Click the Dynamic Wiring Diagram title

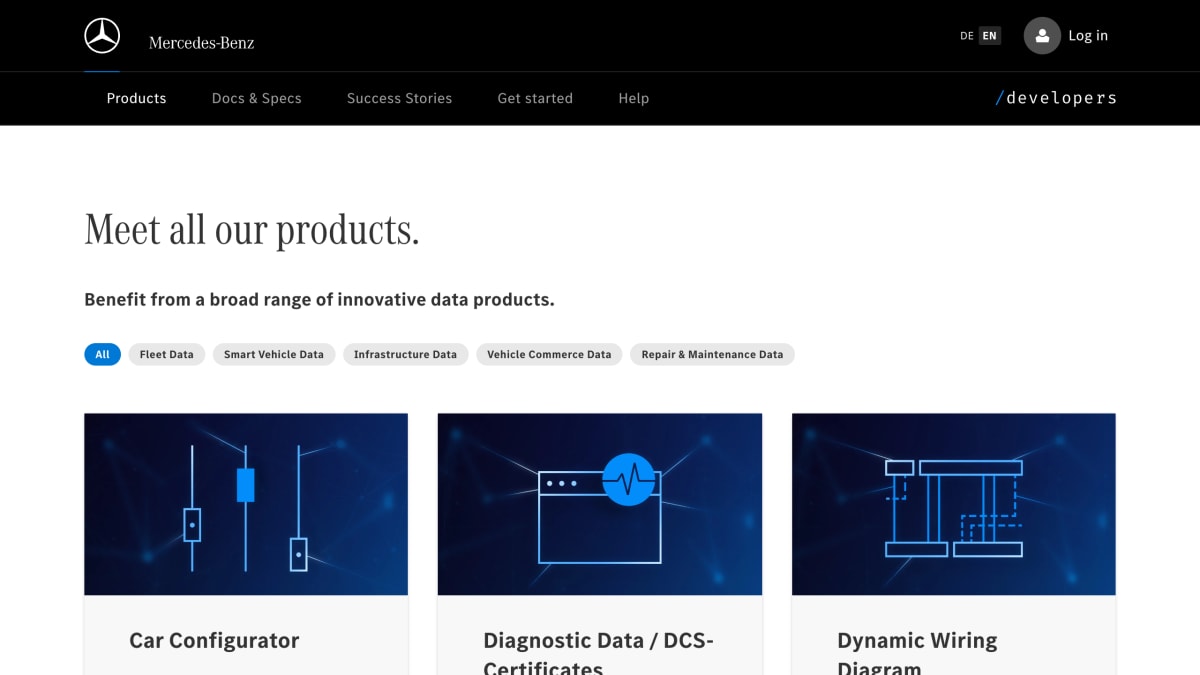coord(917,653)
